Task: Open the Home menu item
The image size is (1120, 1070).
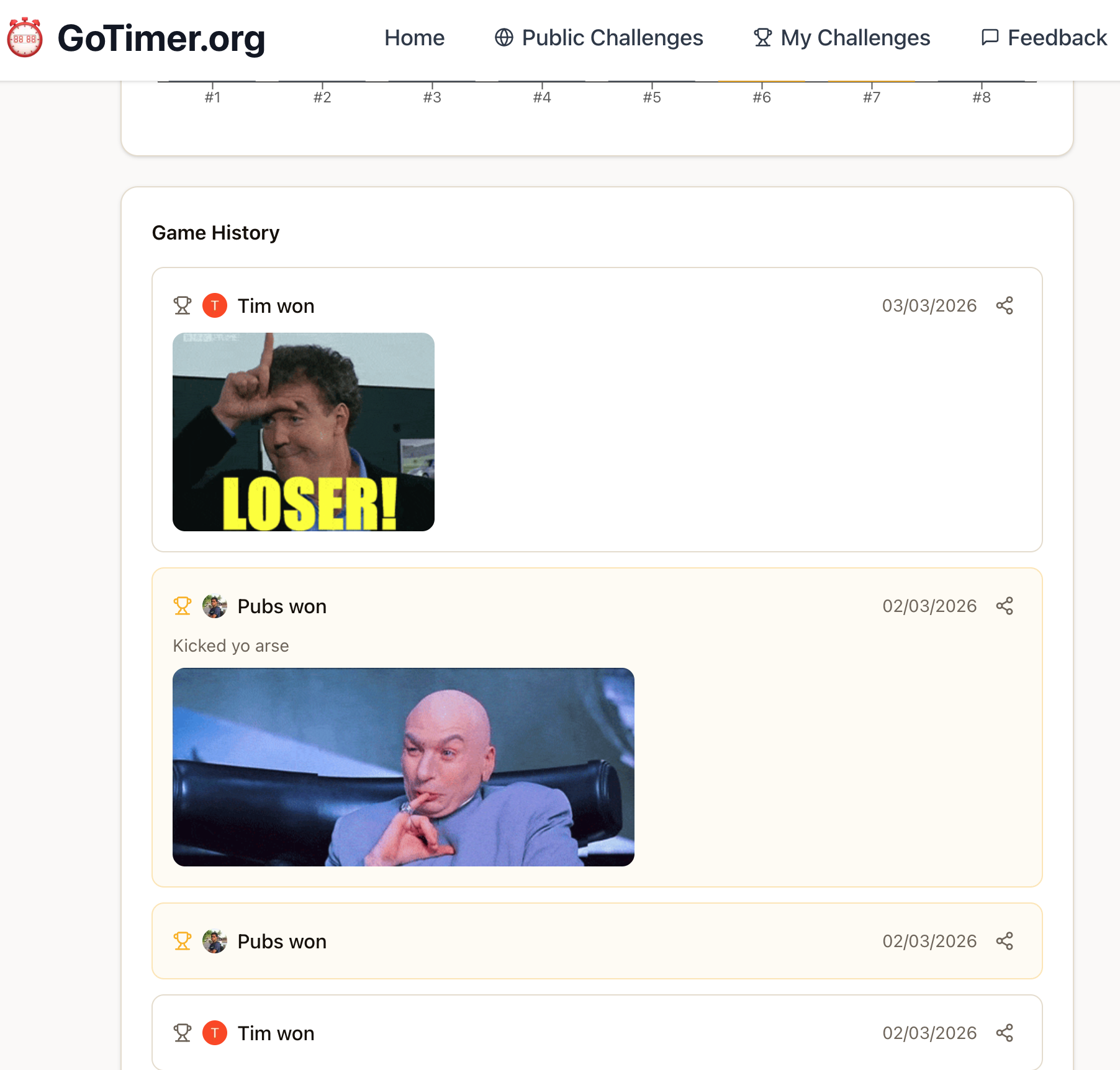Action: point(415,38)
